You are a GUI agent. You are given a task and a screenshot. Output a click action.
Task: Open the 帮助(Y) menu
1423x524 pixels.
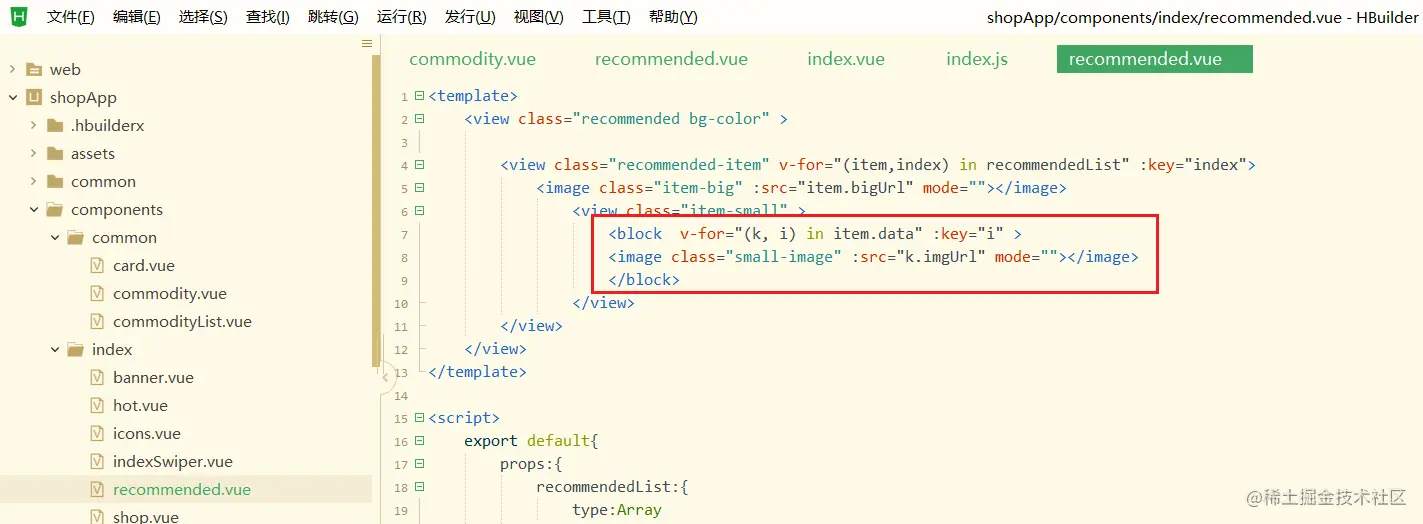673,17
